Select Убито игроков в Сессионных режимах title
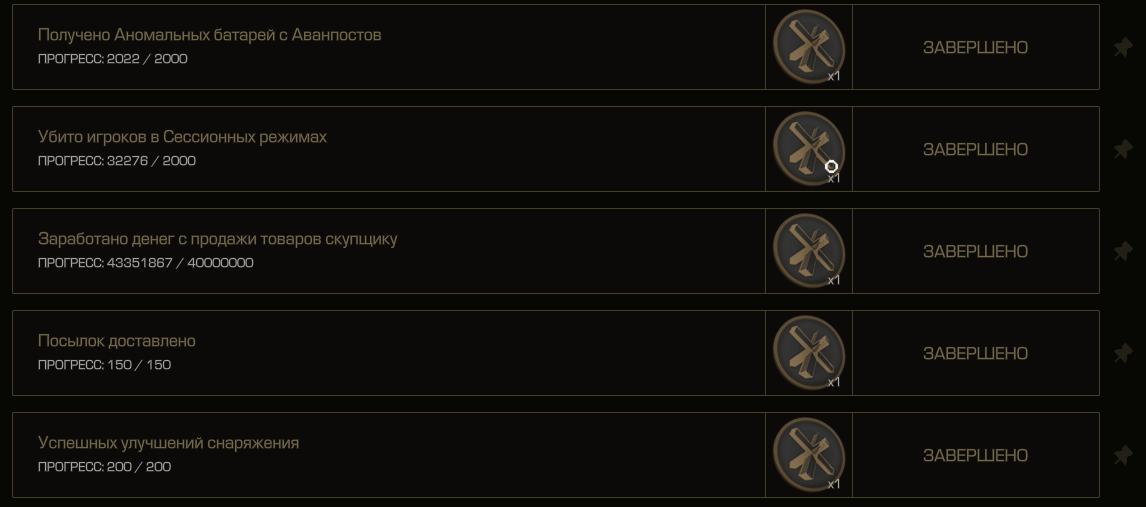 [182, 137]
